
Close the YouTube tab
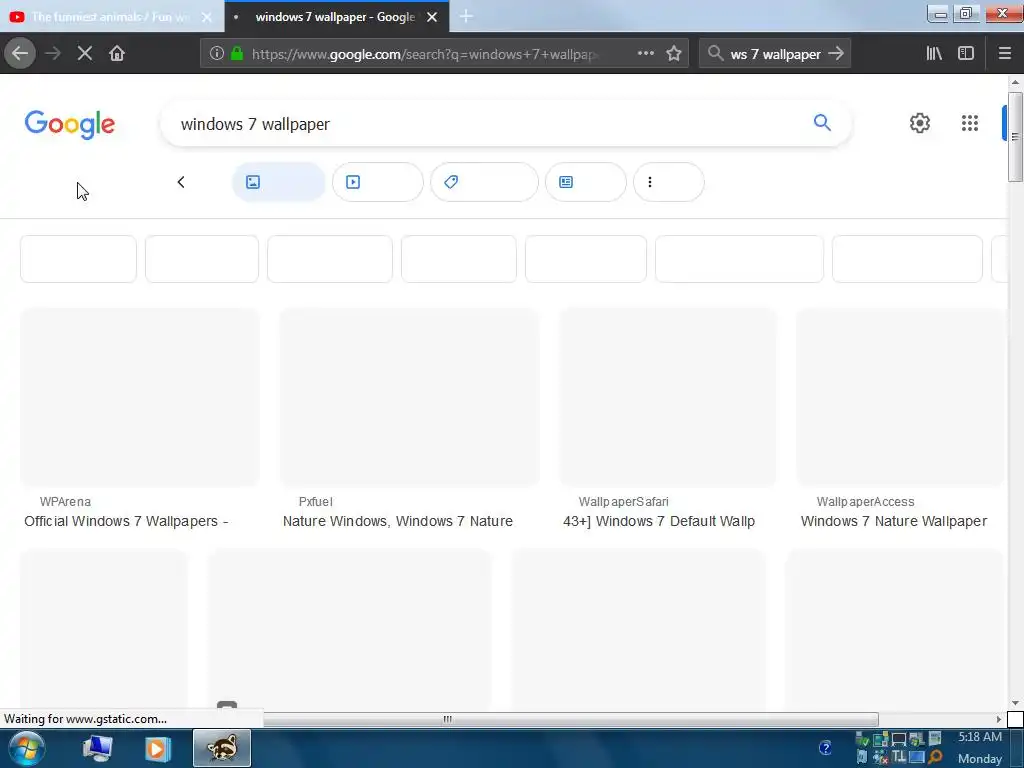[207, 18]
